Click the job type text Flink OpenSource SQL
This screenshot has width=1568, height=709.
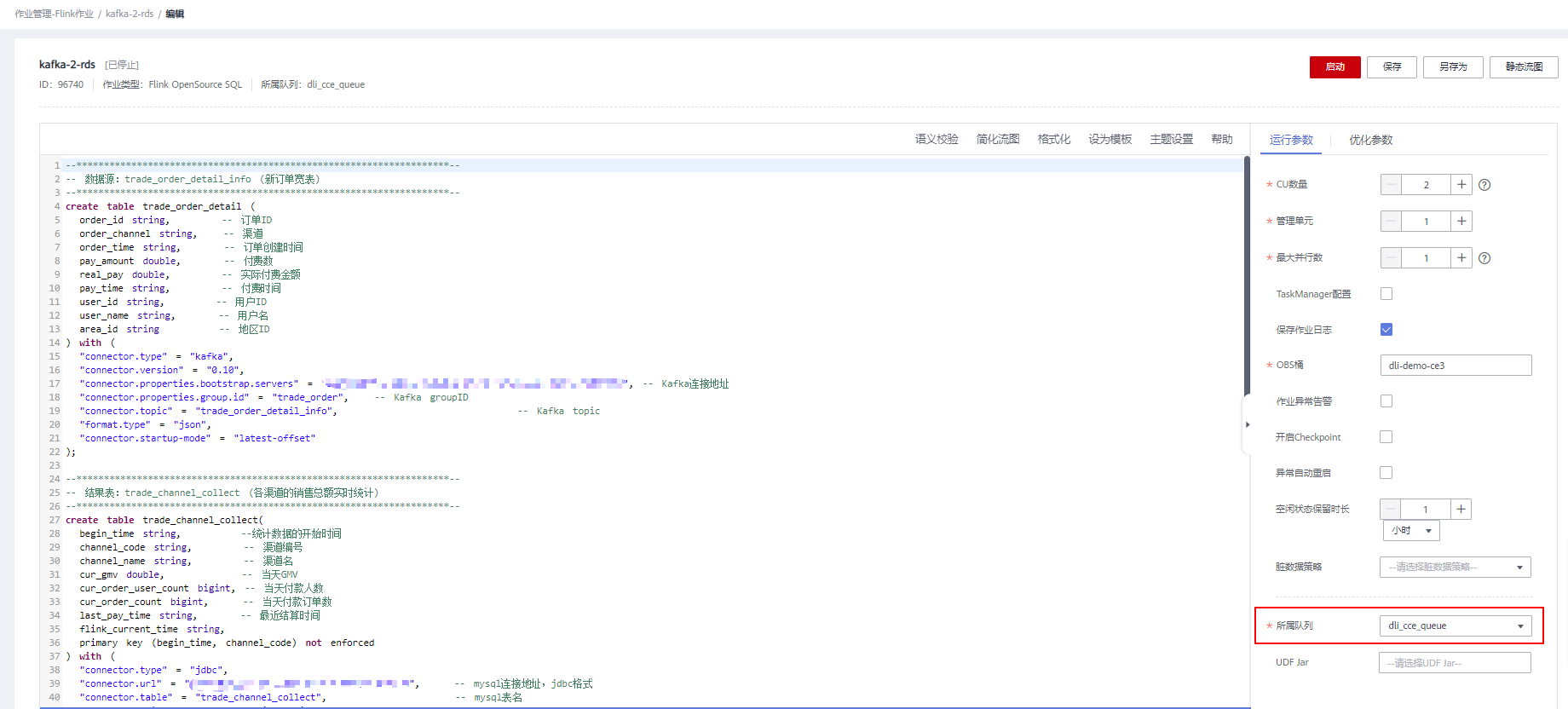coord(195,84)
